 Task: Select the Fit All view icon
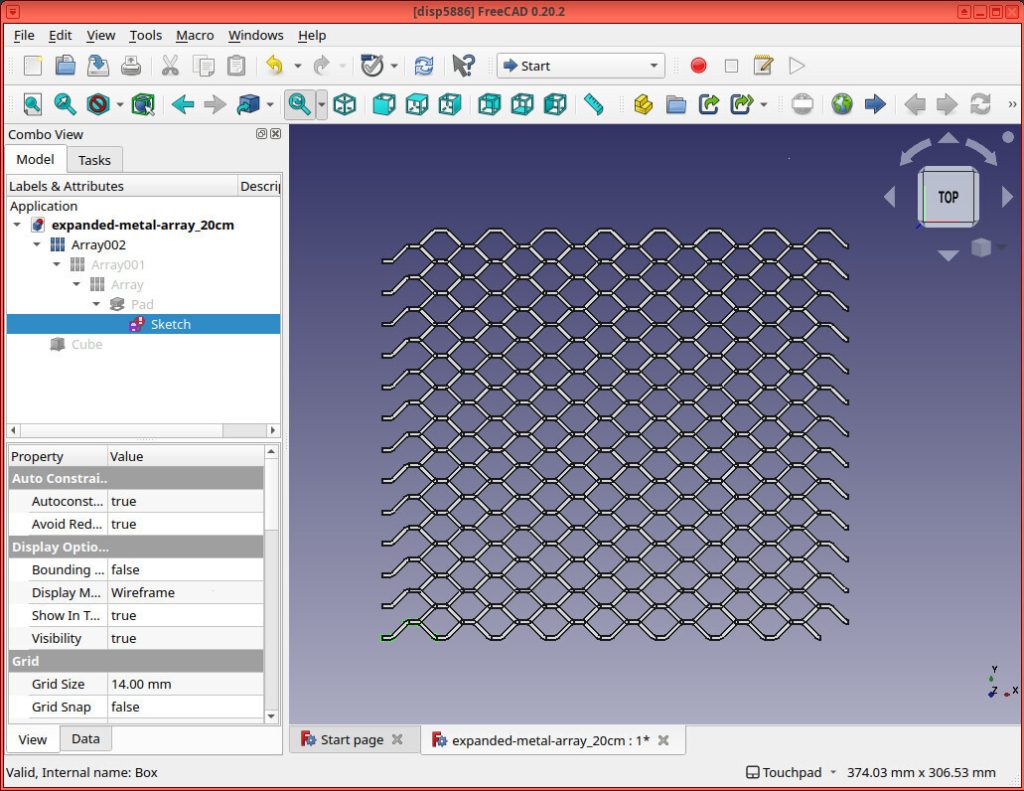[x=32, y=104]
